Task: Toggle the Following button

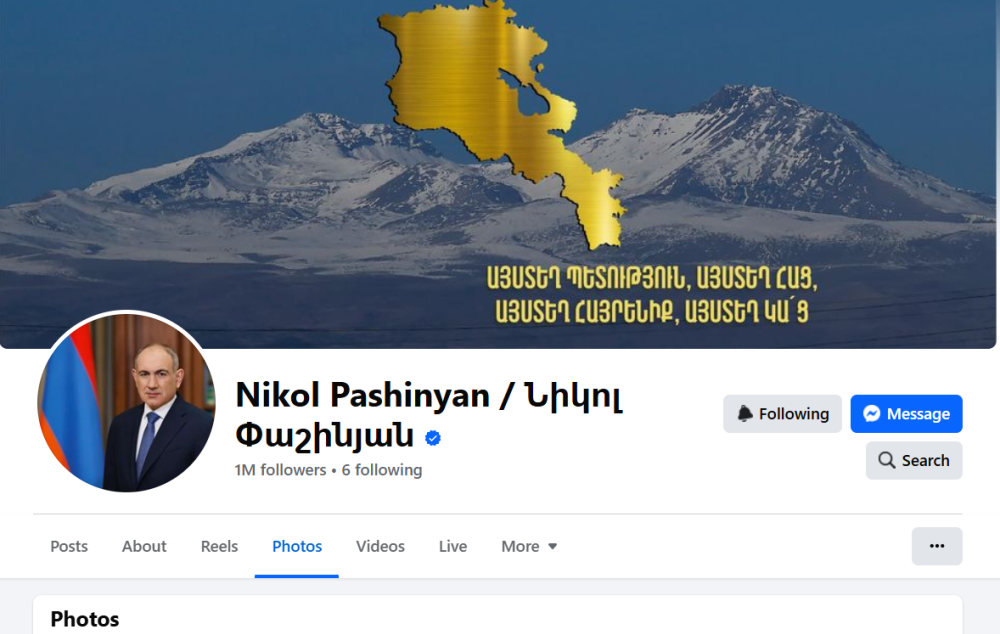Action: tap(782, 414)
